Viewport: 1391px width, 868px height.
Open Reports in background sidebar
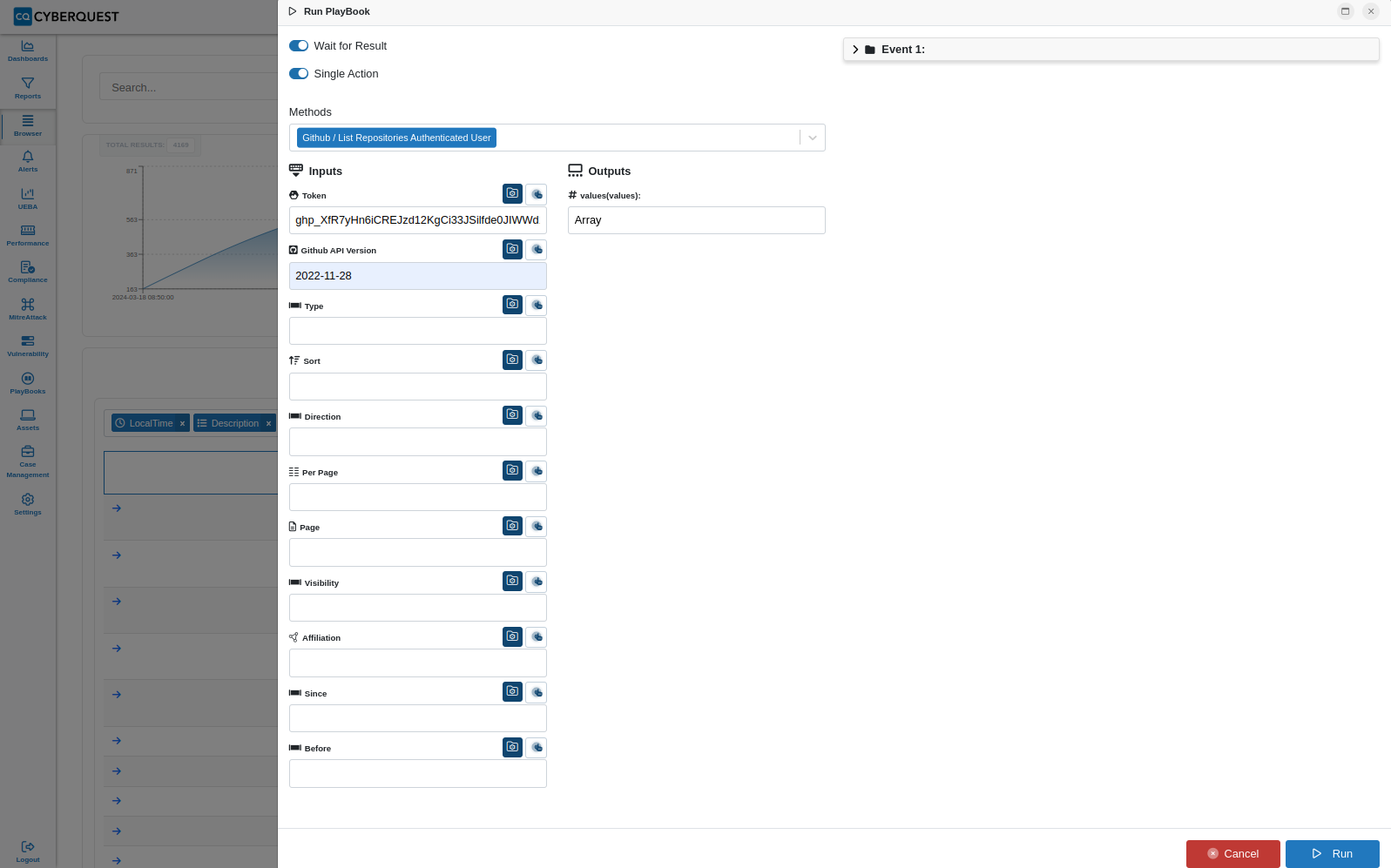[x=28, y=88]
